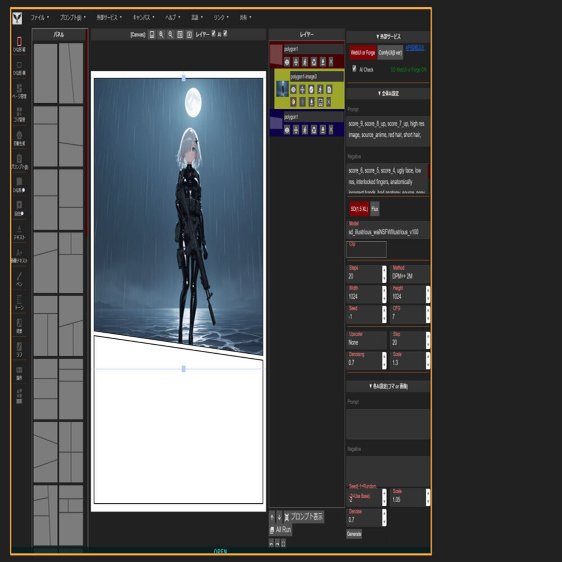Click the Steps value stepper arrows
The image size is (562, 562).
384,274
